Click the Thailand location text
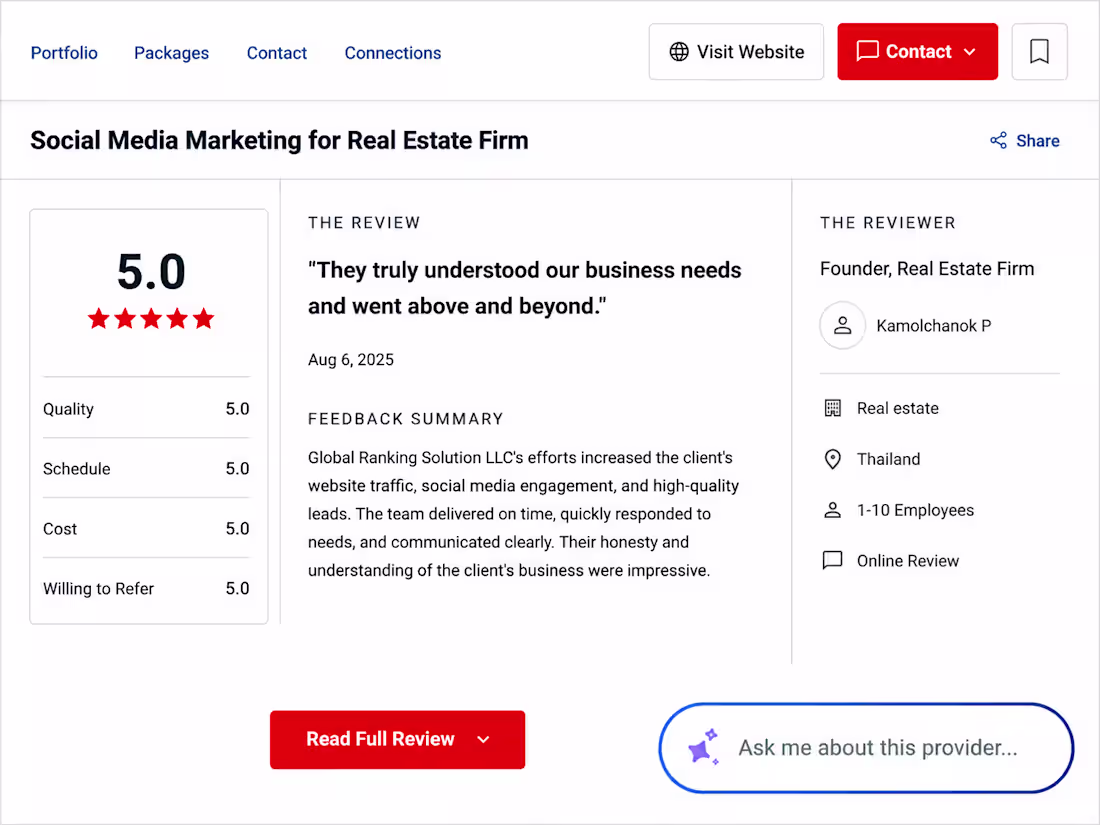 pyautogui.click(x=888, y=460)
